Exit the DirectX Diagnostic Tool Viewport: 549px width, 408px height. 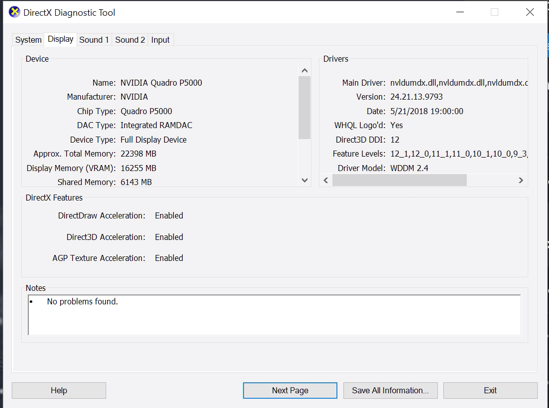490,390
